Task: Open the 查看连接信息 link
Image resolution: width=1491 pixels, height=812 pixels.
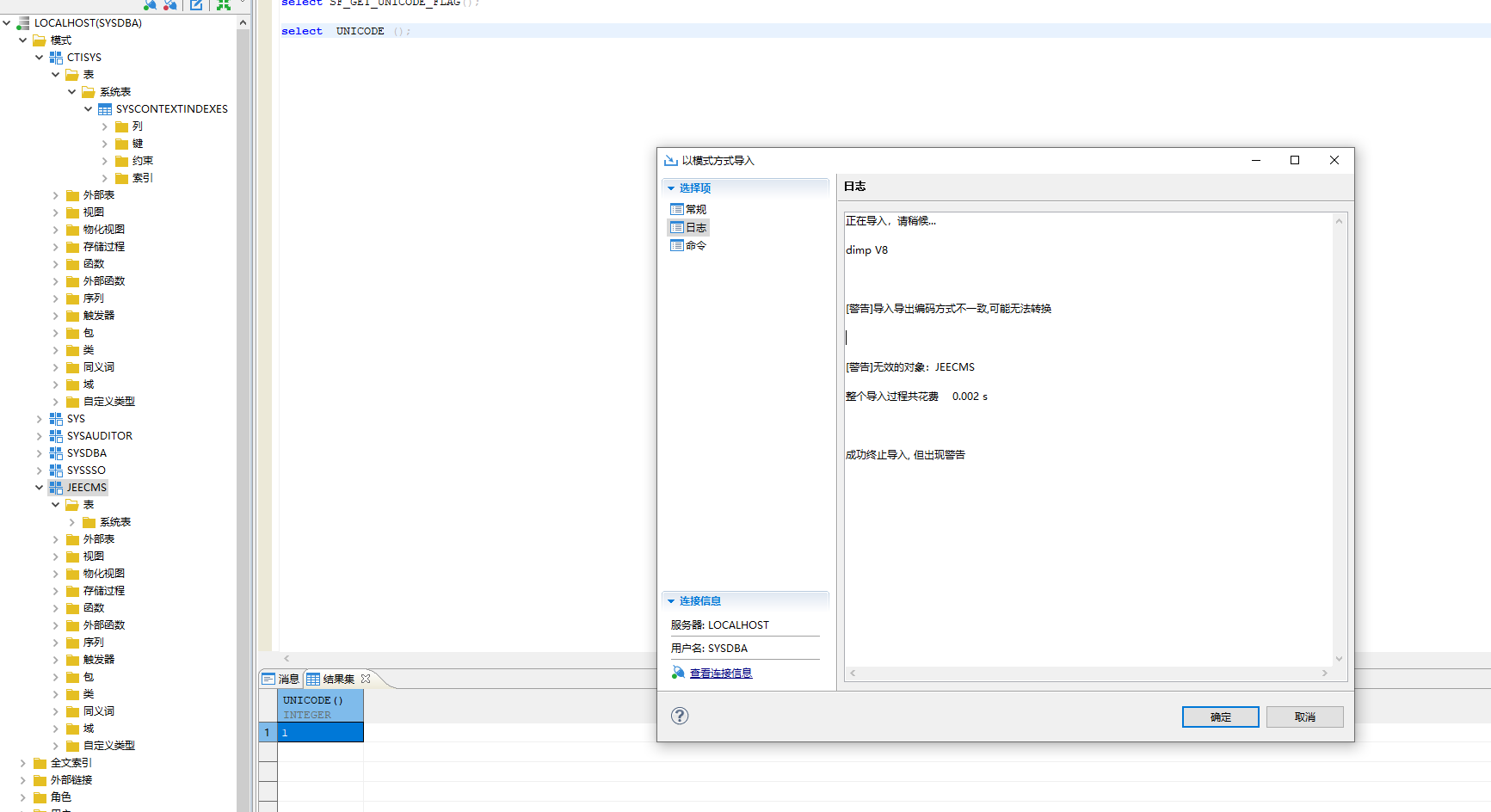Action: click(721, 674)
